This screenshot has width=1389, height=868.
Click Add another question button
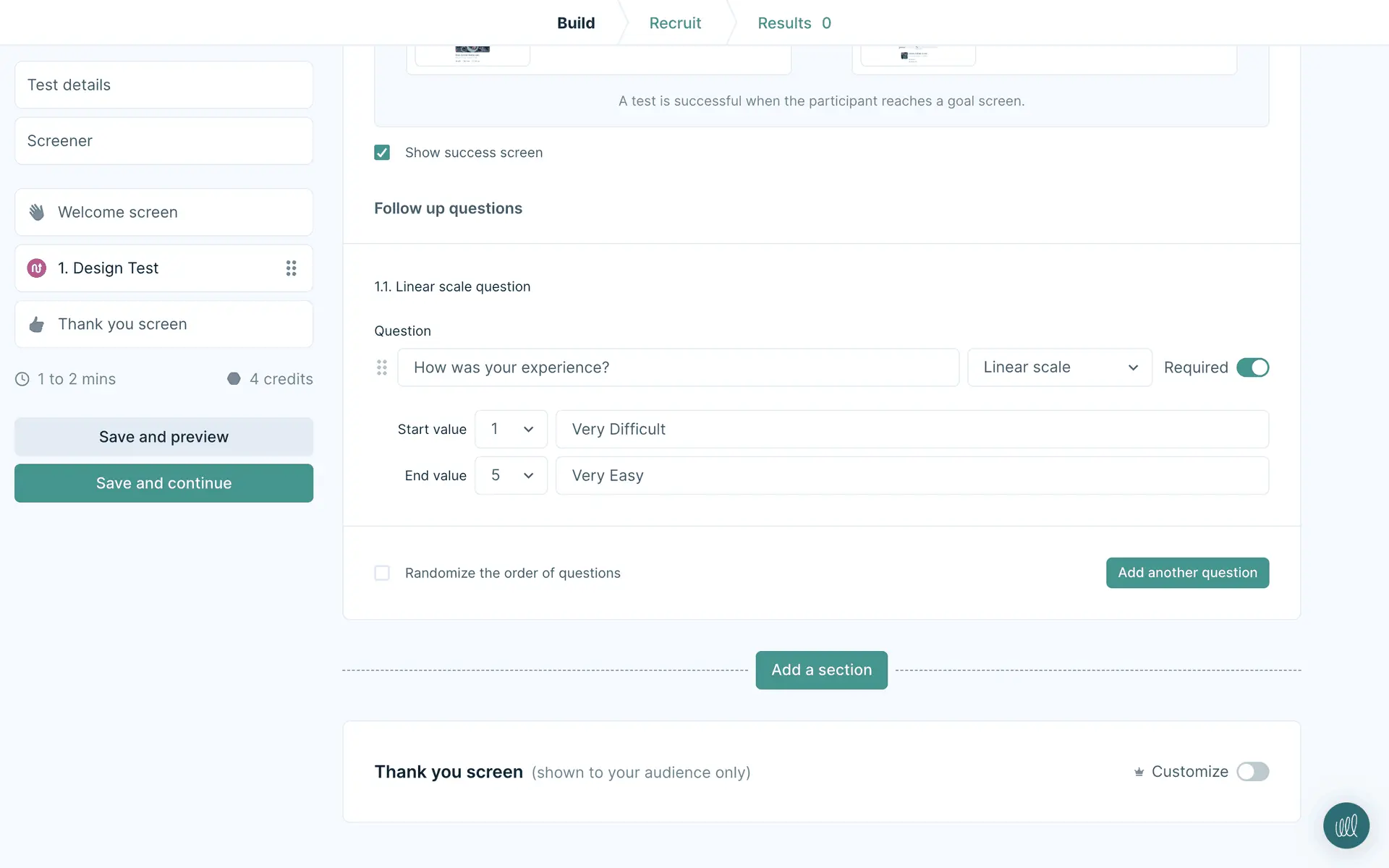(x=1187, y=573)
